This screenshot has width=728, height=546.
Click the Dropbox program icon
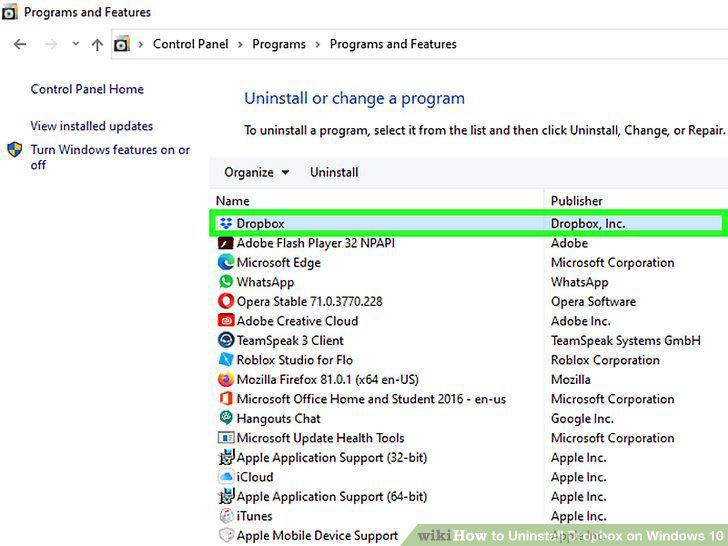pyautogui.click(x=226, y=223)
